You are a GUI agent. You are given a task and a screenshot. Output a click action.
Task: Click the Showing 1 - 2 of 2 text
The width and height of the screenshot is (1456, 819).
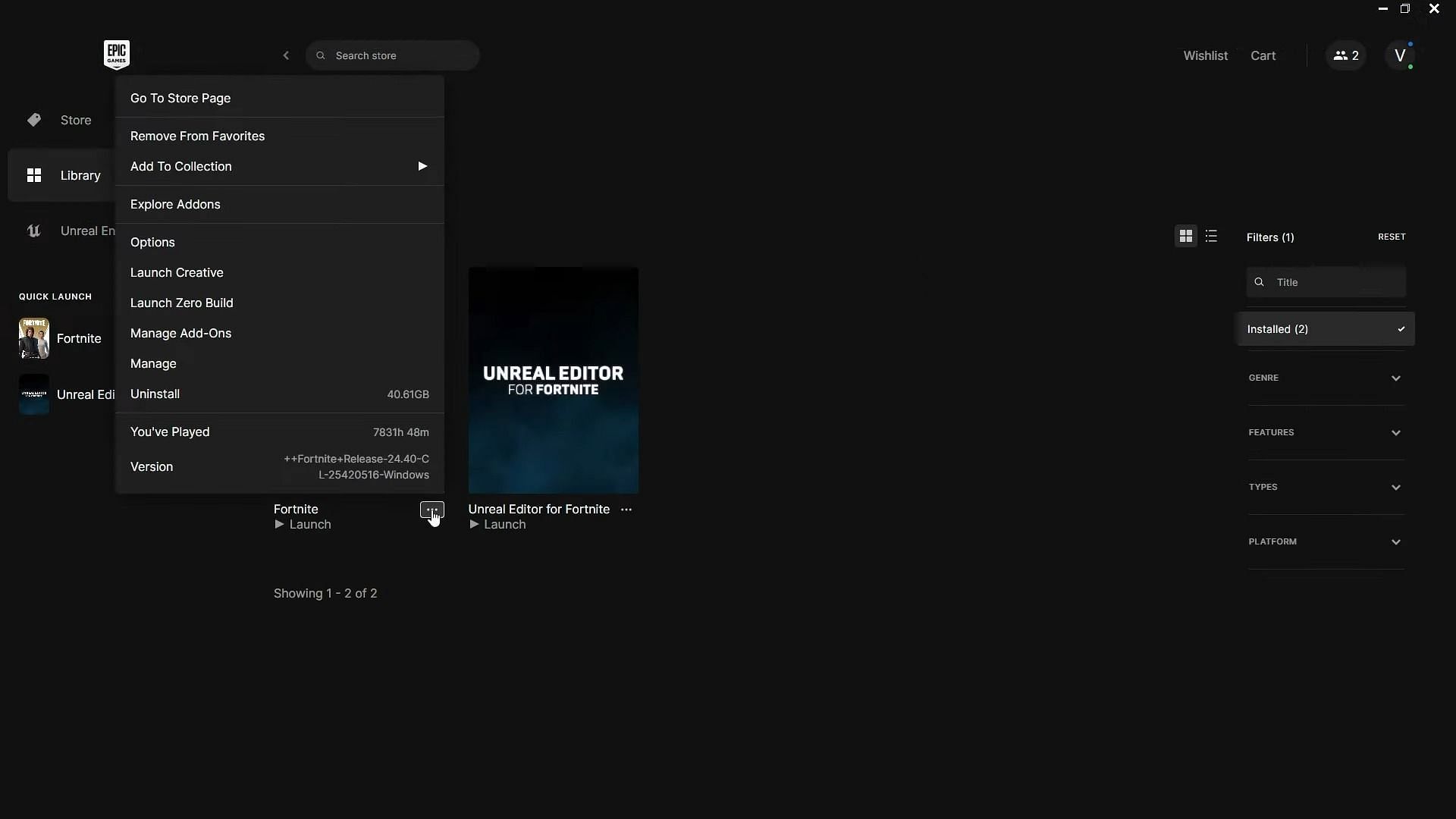tap(325, 593)
